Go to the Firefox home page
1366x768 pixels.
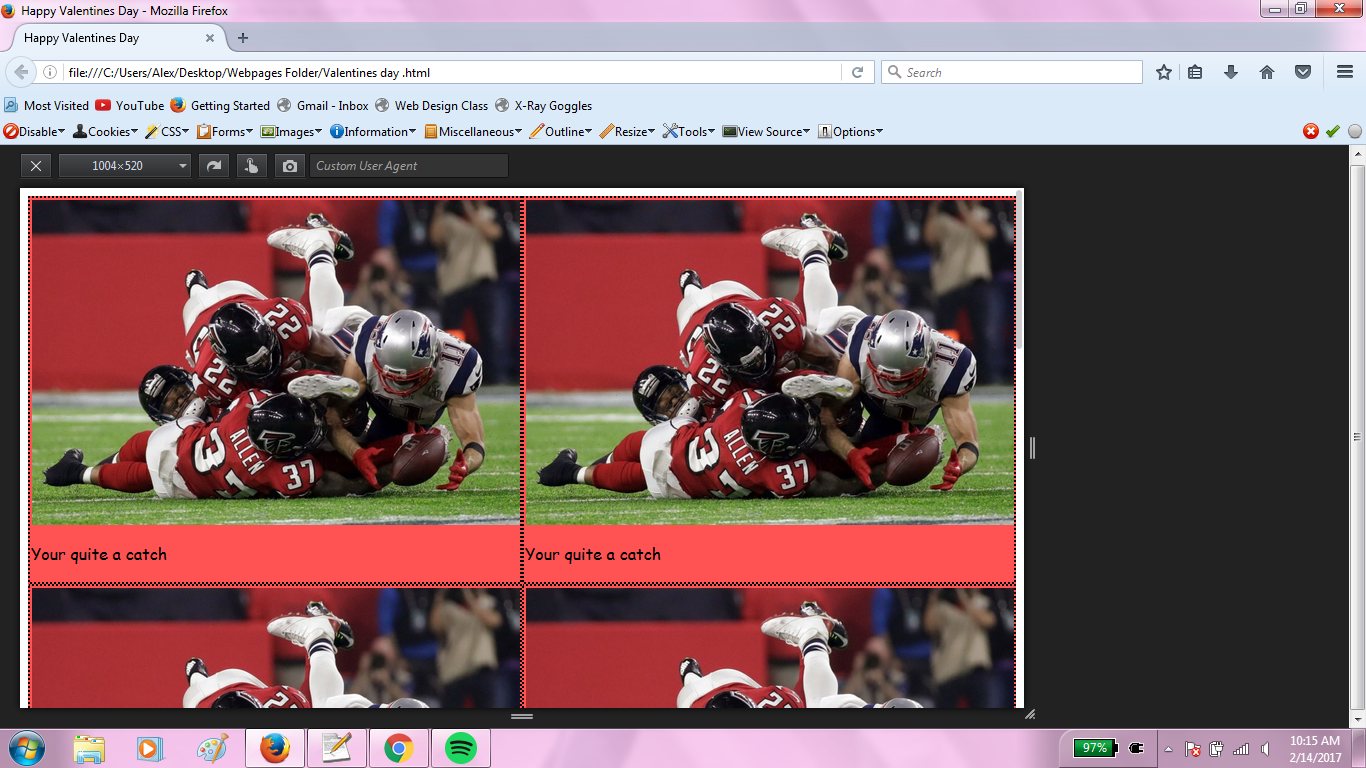[x=1267, y=72]
